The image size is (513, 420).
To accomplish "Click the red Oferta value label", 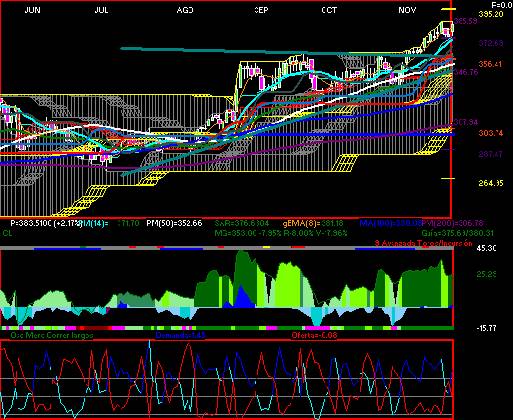I will 314,335.
